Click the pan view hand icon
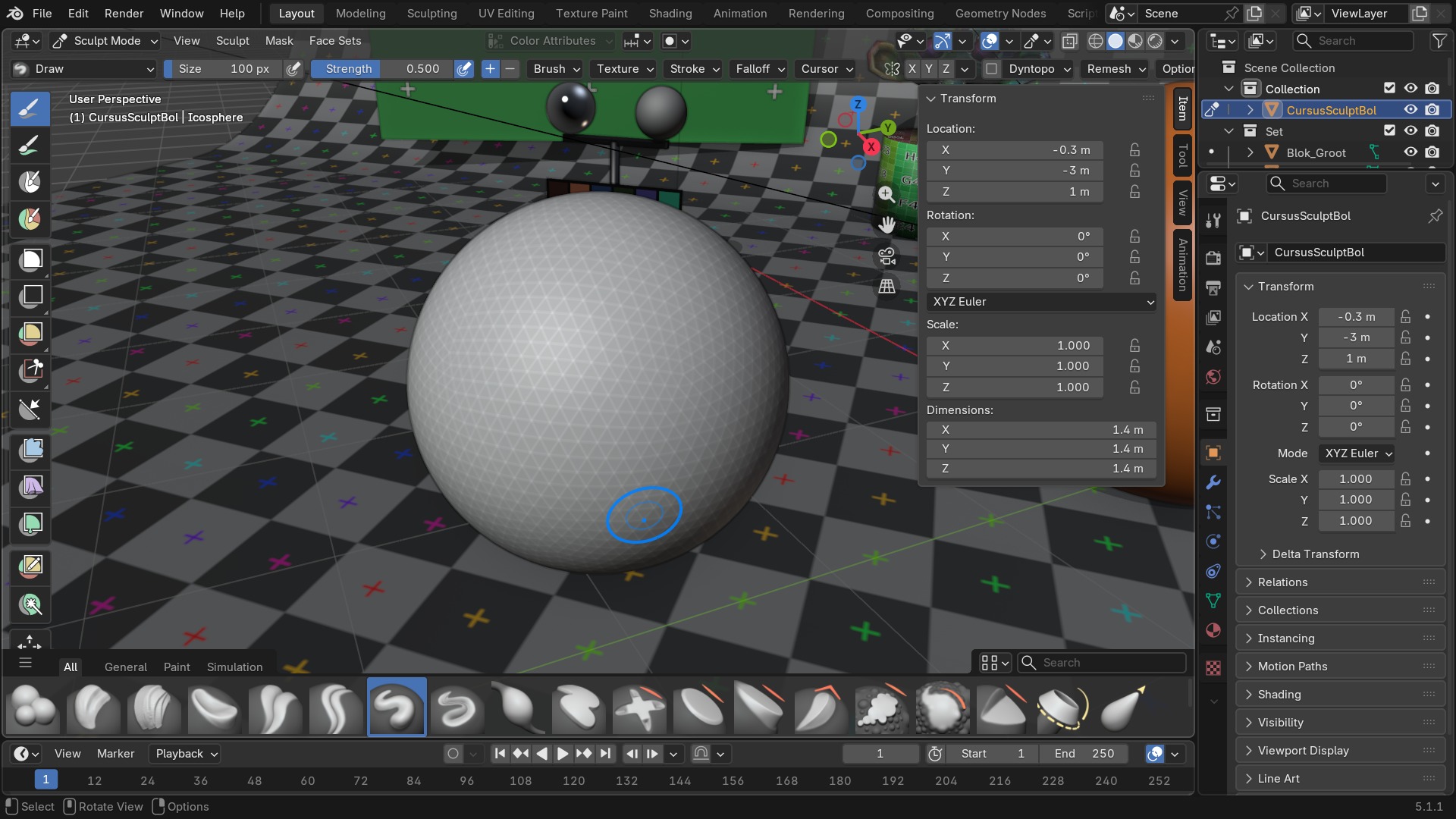The width and height of the screenshot is (1456, 819). 886,224
